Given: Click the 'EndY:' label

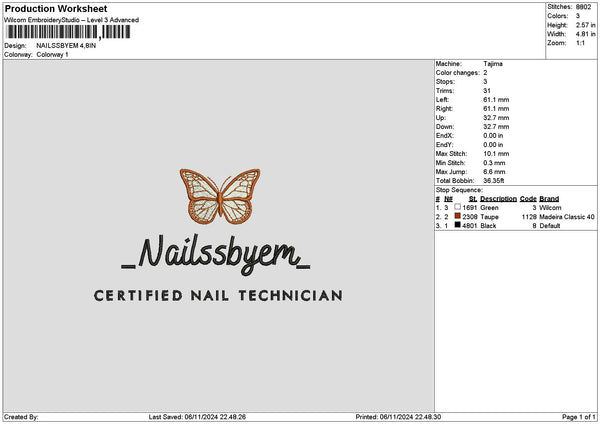Looking at the screenshot, I should tap(445, 145).
